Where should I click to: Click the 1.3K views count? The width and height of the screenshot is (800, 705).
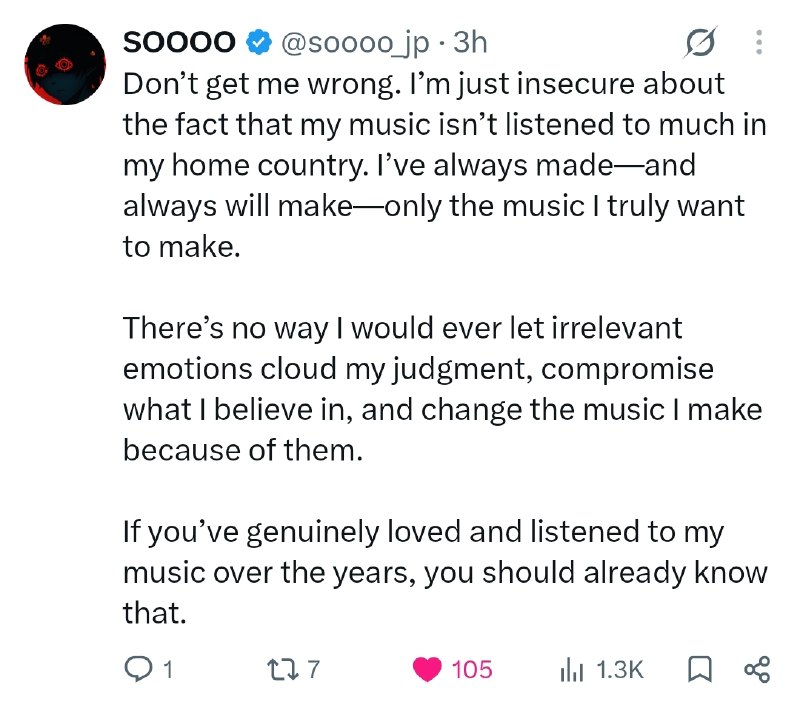(x=620, y=669)
